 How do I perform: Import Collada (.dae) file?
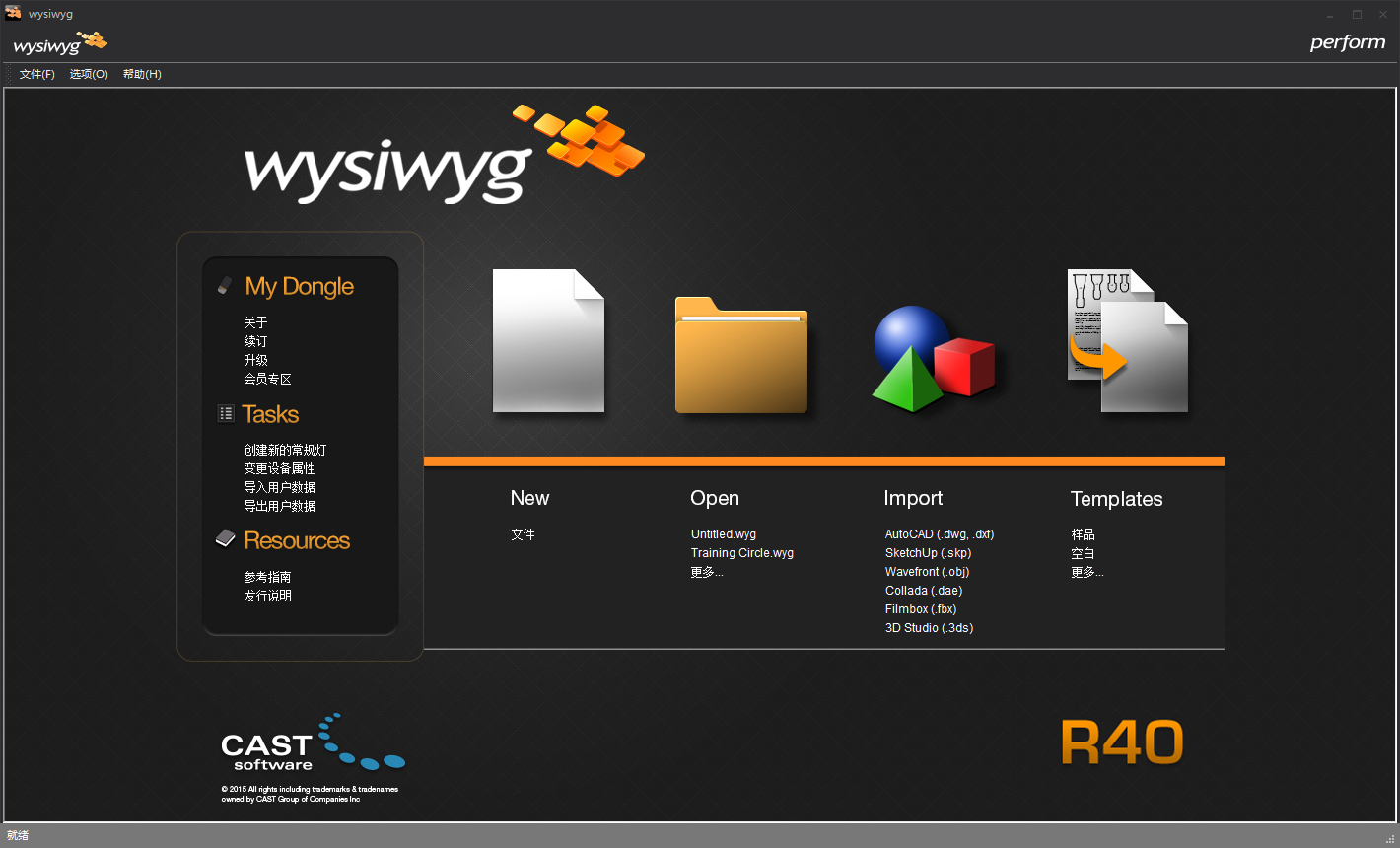pos(924,591)
